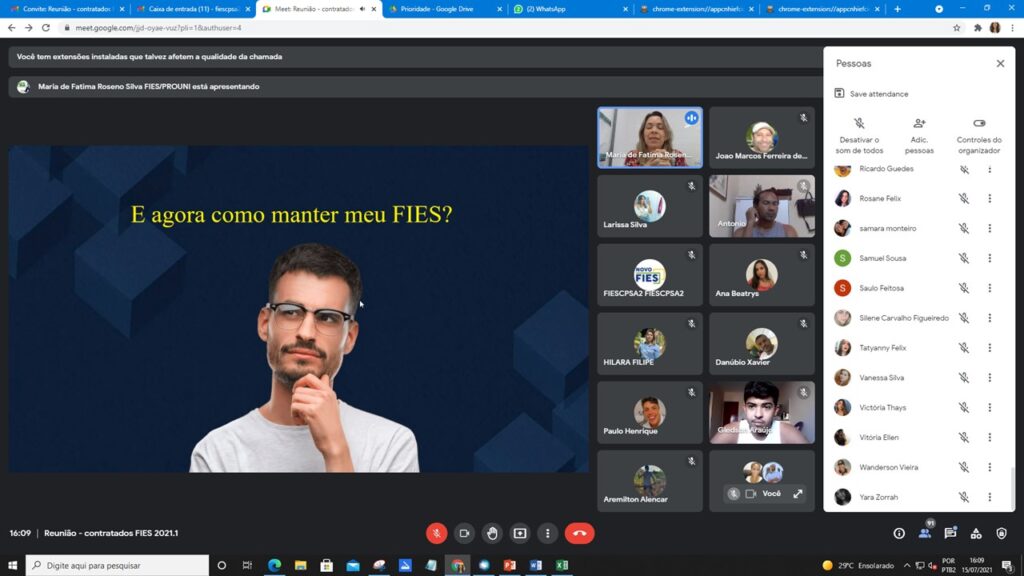Click Adic. pessoas button
This screenshot has width=1024, height=576.
919,136
